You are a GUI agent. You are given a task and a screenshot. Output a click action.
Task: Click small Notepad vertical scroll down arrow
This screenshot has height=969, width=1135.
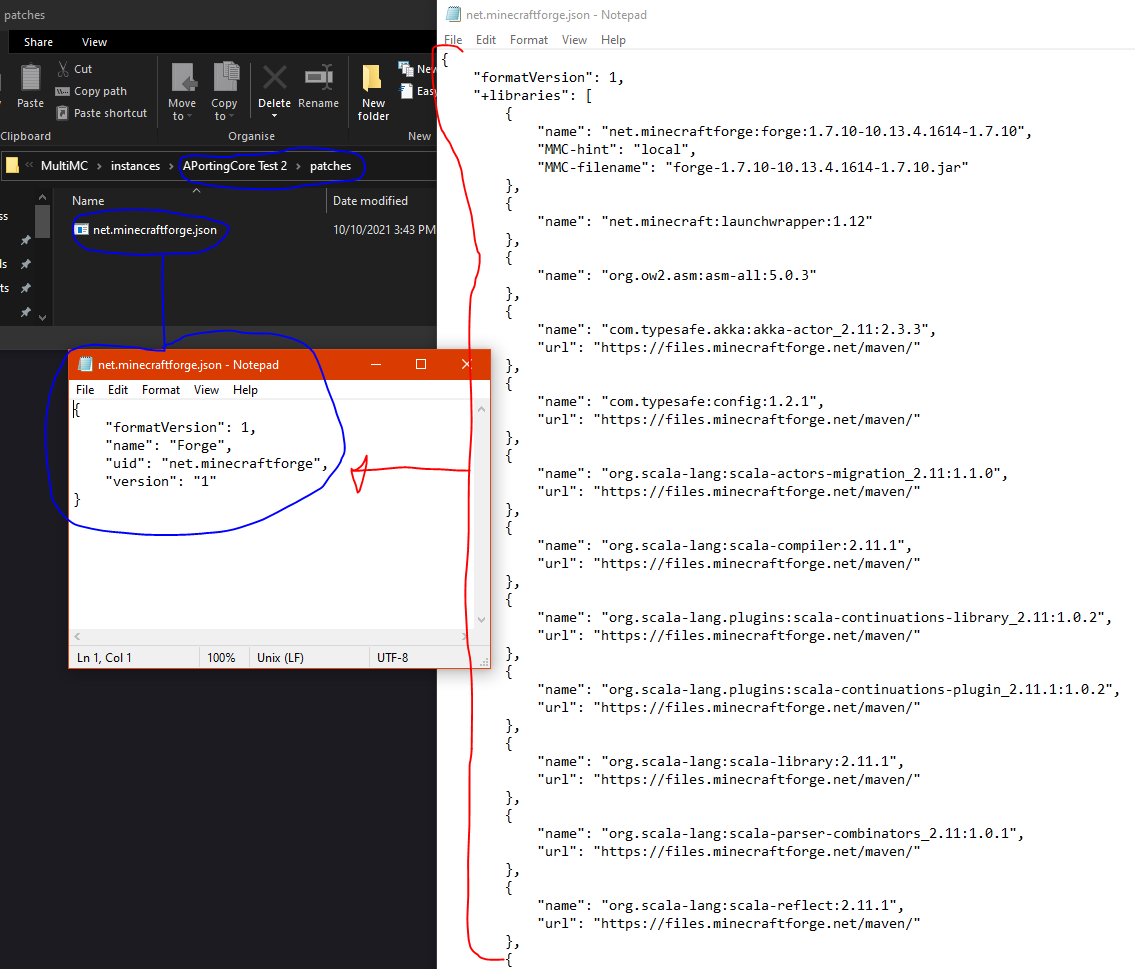[x=481, y=619]
